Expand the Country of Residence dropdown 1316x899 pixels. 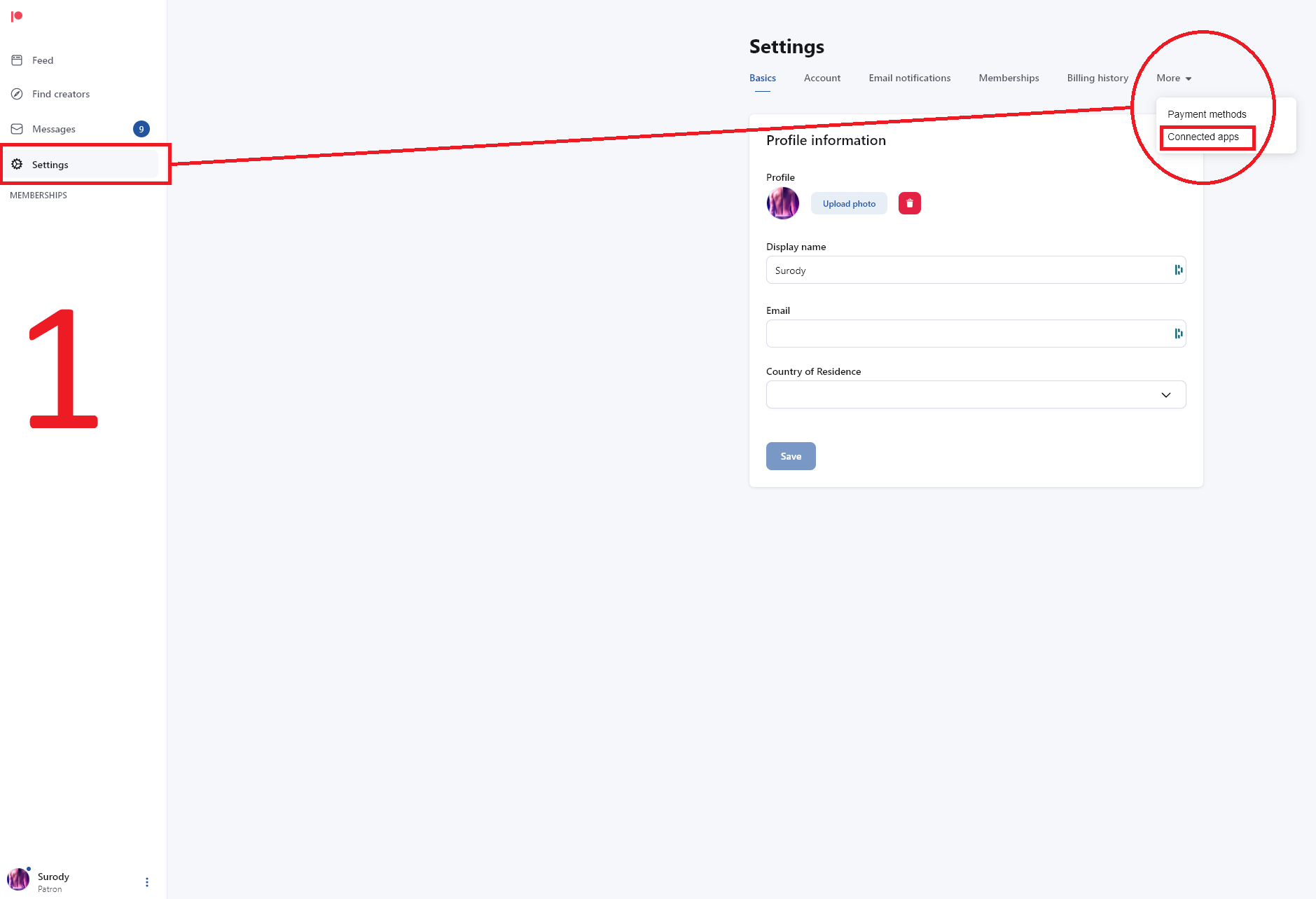976,394
